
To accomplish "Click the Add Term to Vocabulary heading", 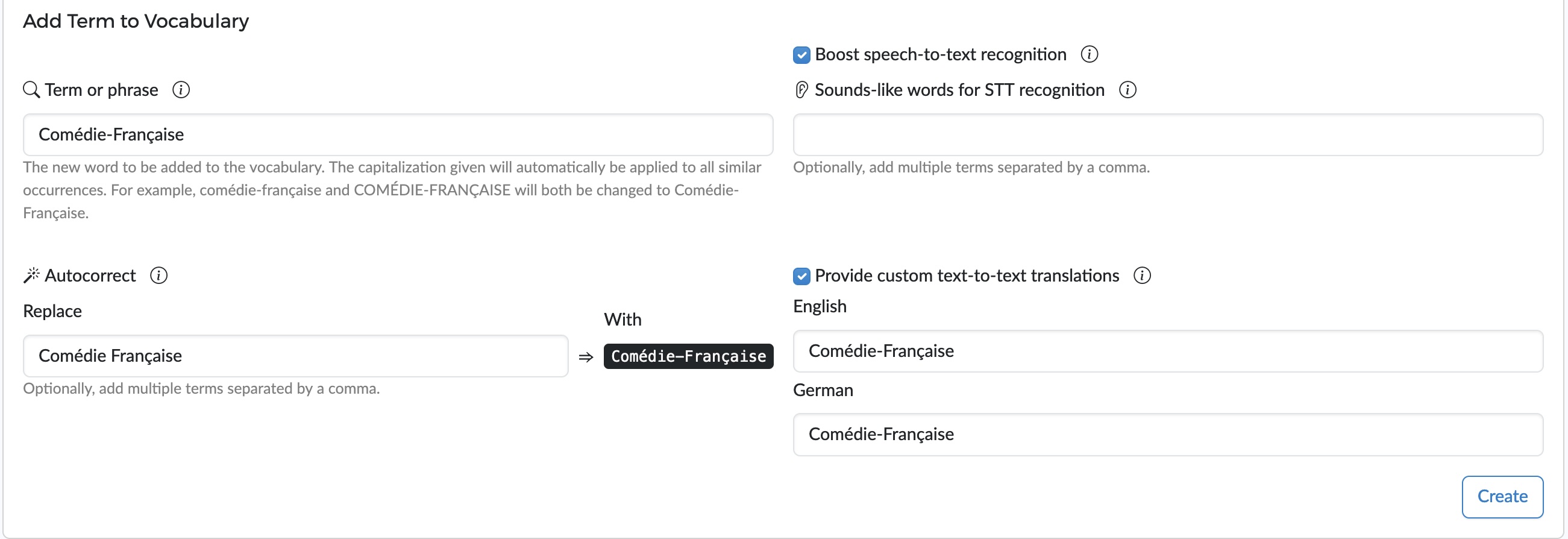I will click(136, 21).
